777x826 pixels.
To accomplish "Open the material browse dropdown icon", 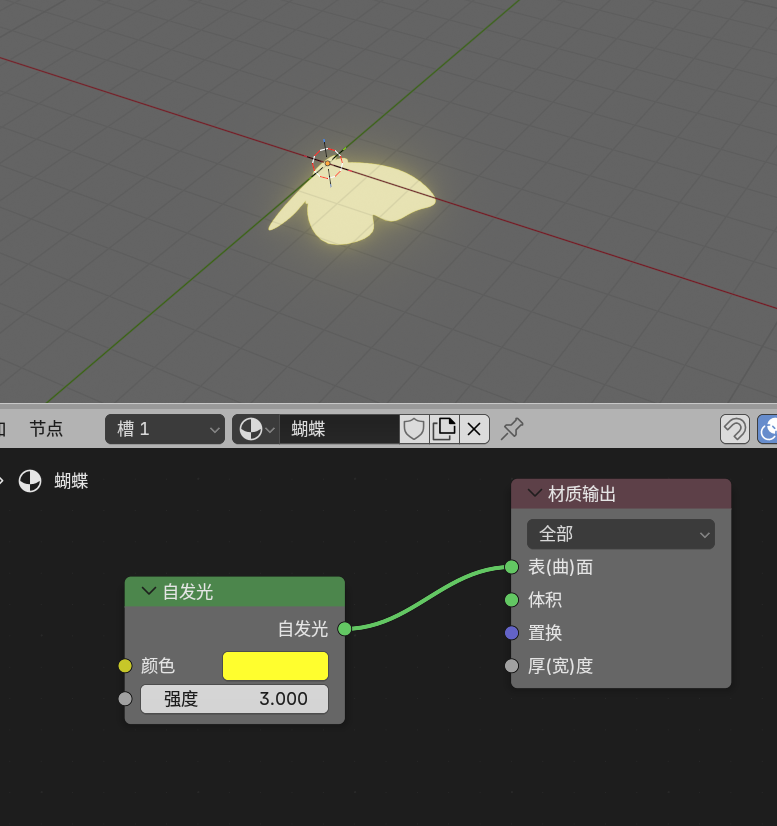I will pos(256,429).
